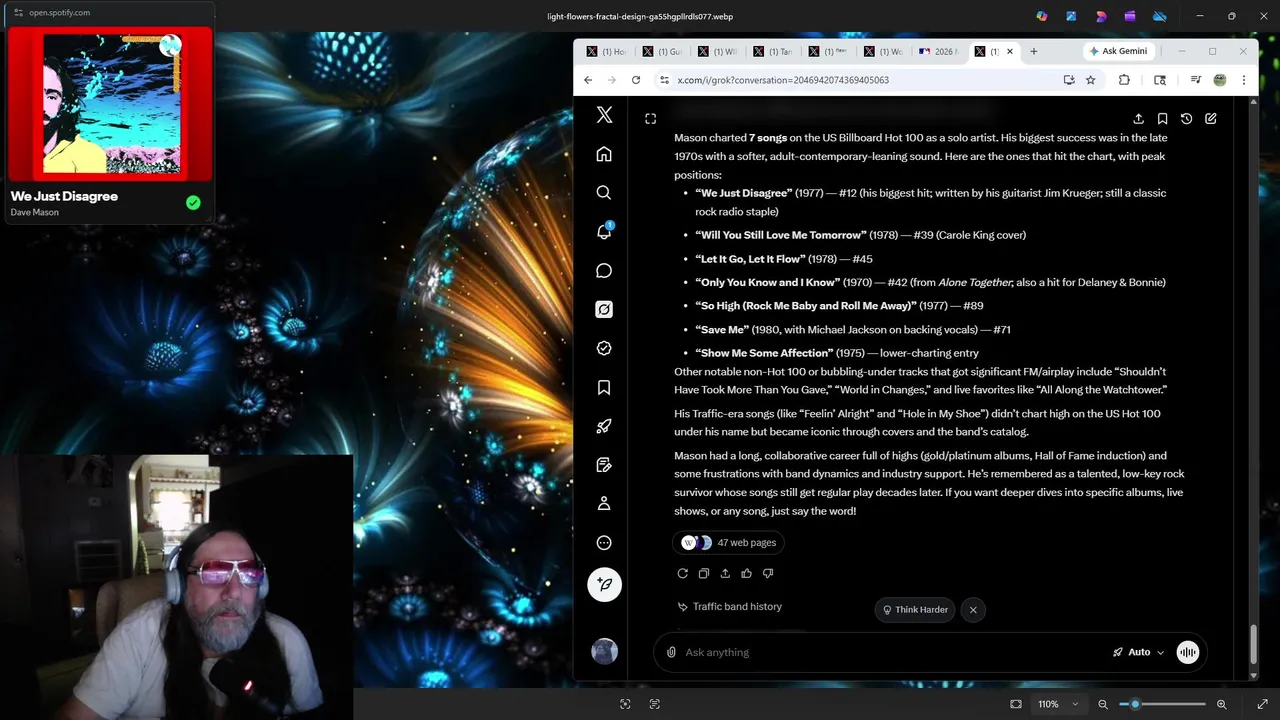This screenshot has height=720, width=1280.
Task: Dismiss the Think Harder suggestion
Action: coord(972,609)
